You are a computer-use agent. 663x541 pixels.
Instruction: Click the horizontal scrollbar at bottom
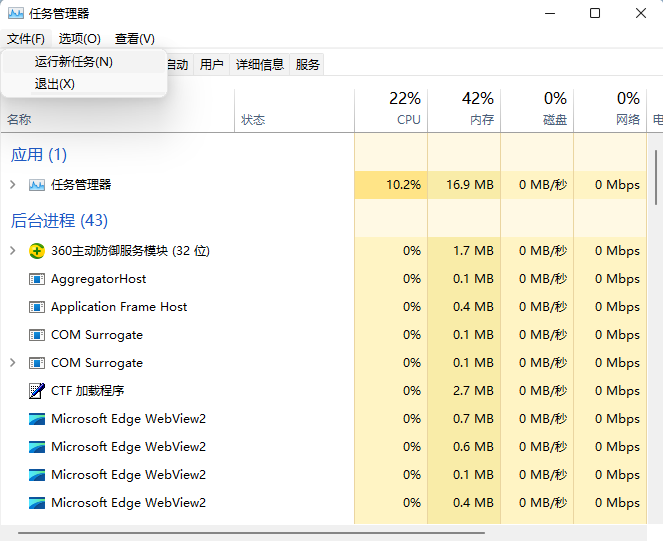(x=251, y=533)
